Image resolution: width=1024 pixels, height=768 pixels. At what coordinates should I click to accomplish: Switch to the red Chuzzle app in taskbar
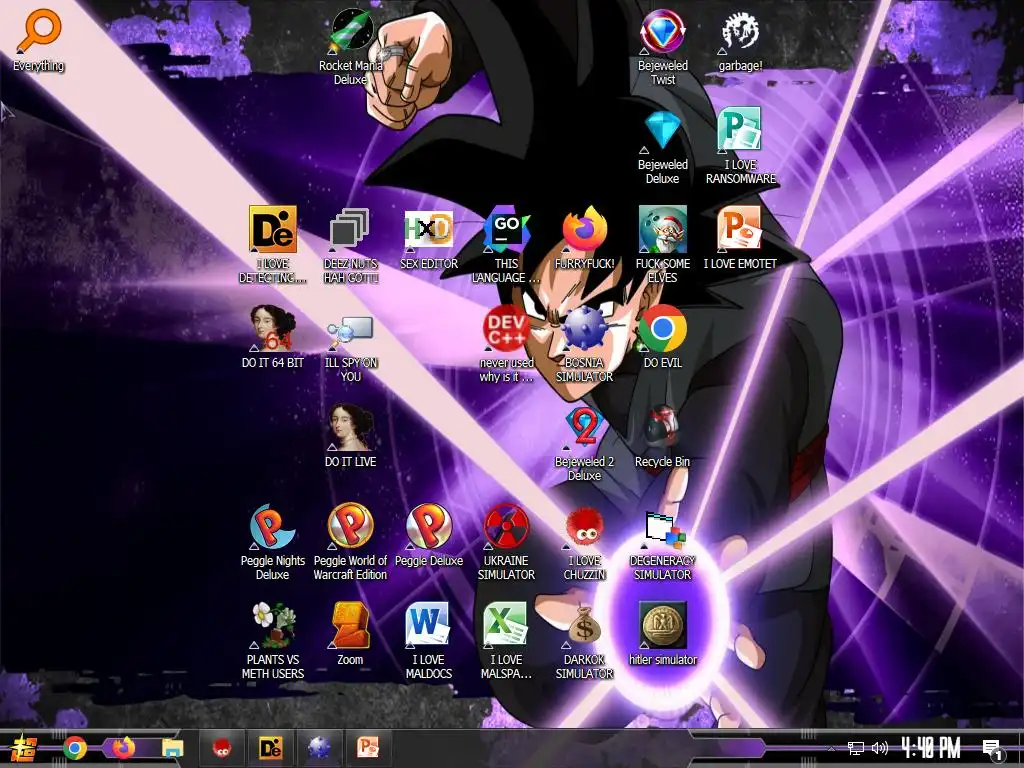(x=222, y=748)
